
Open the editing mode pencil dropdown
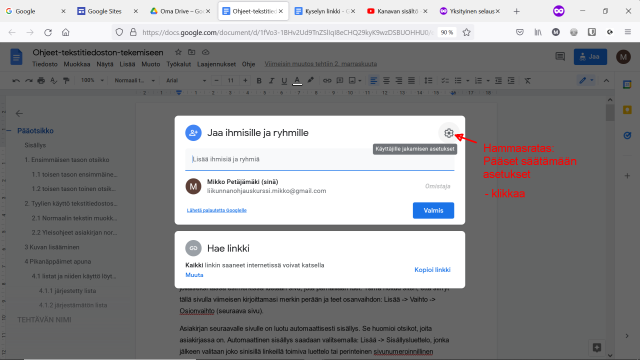[586, 81]
